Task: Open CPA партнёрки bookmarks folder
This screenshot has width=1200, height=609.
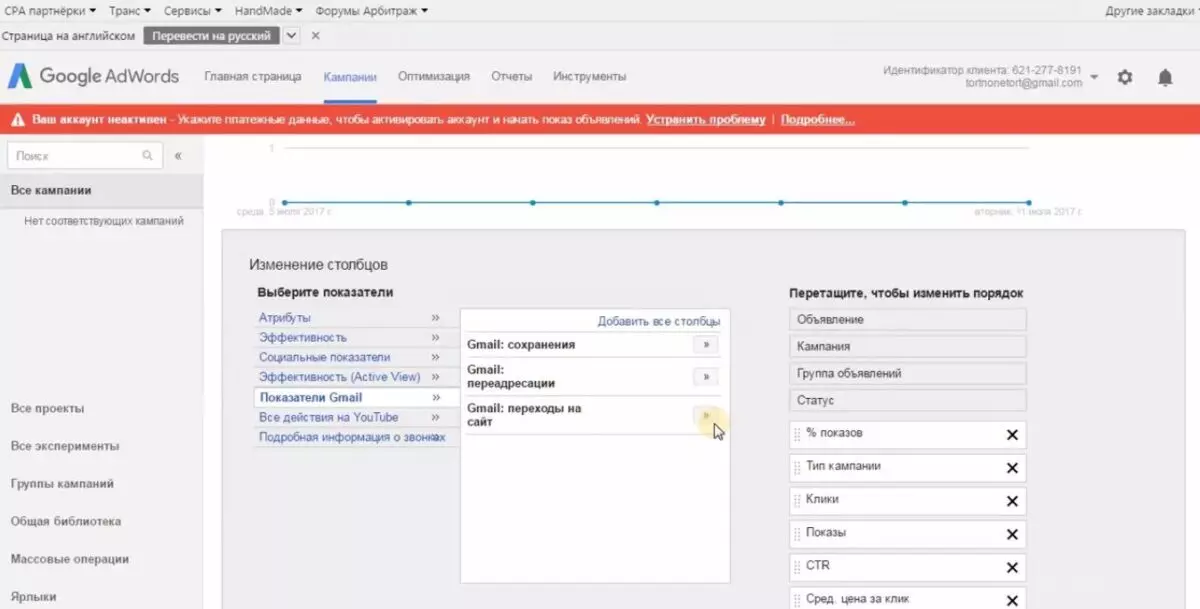Action: pos(50,11)
